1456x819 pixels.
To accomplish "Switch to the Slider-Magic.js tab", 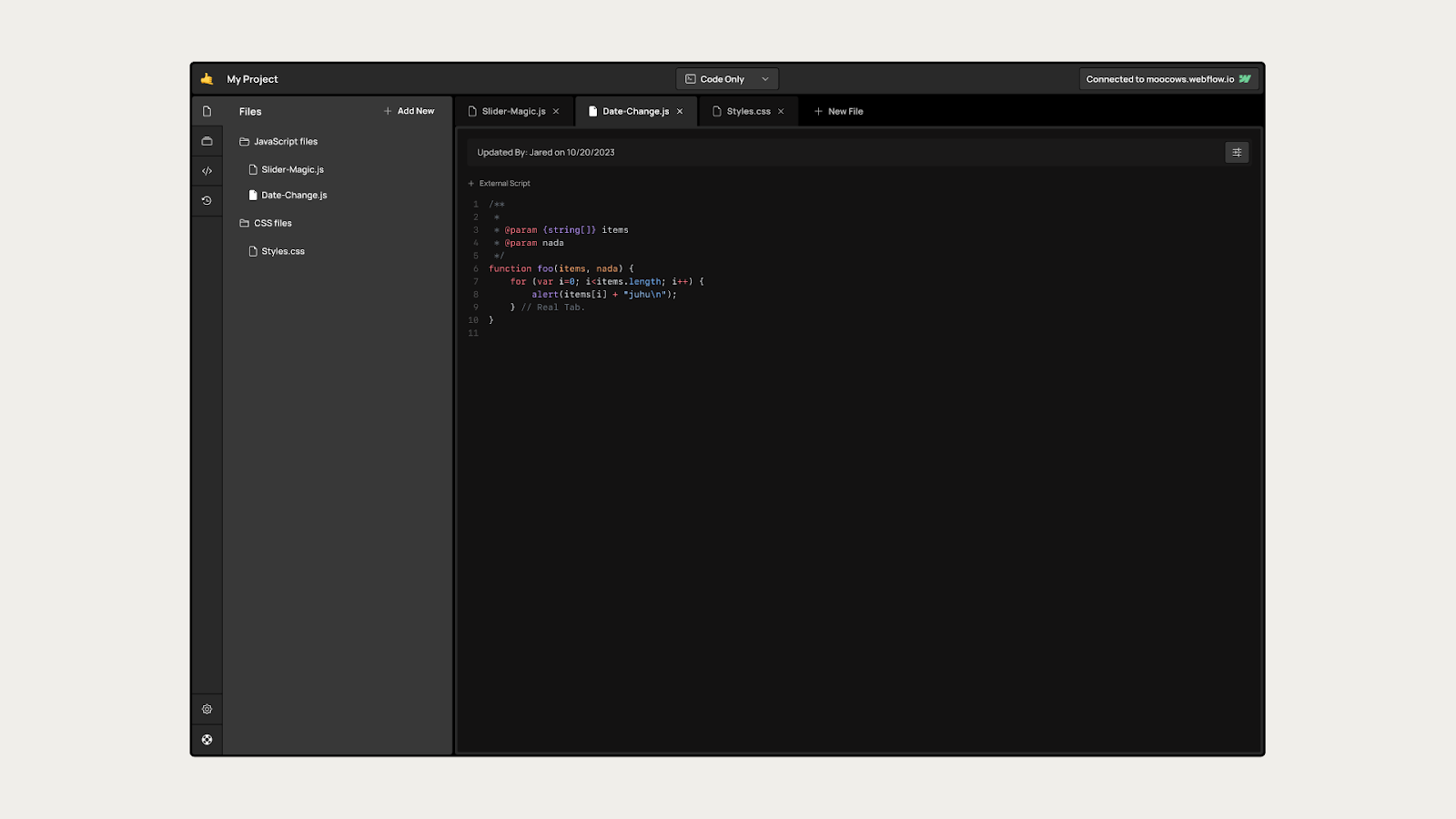I will 514,111.
